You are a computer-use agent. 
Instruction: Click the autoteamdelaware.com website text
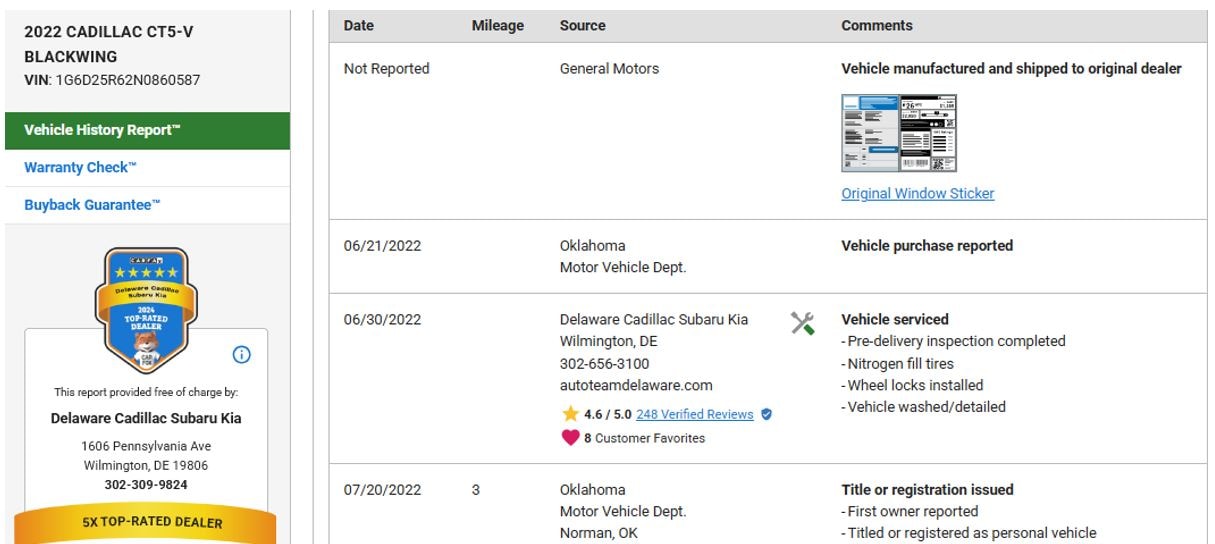pos(636,385)
